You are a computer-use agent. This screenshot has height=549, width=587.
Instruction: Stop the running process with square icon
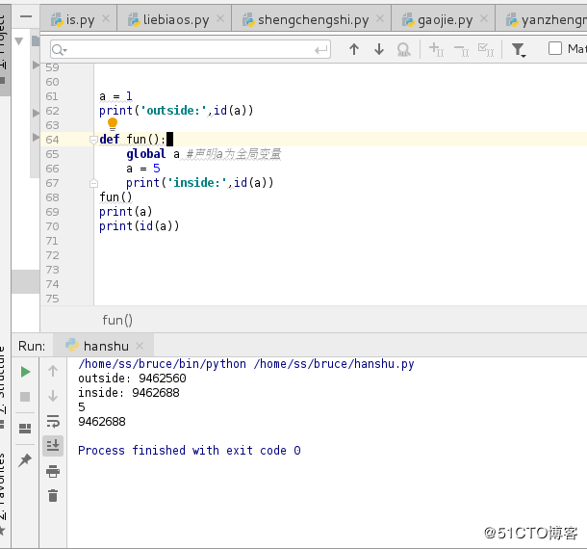(25, 397)
